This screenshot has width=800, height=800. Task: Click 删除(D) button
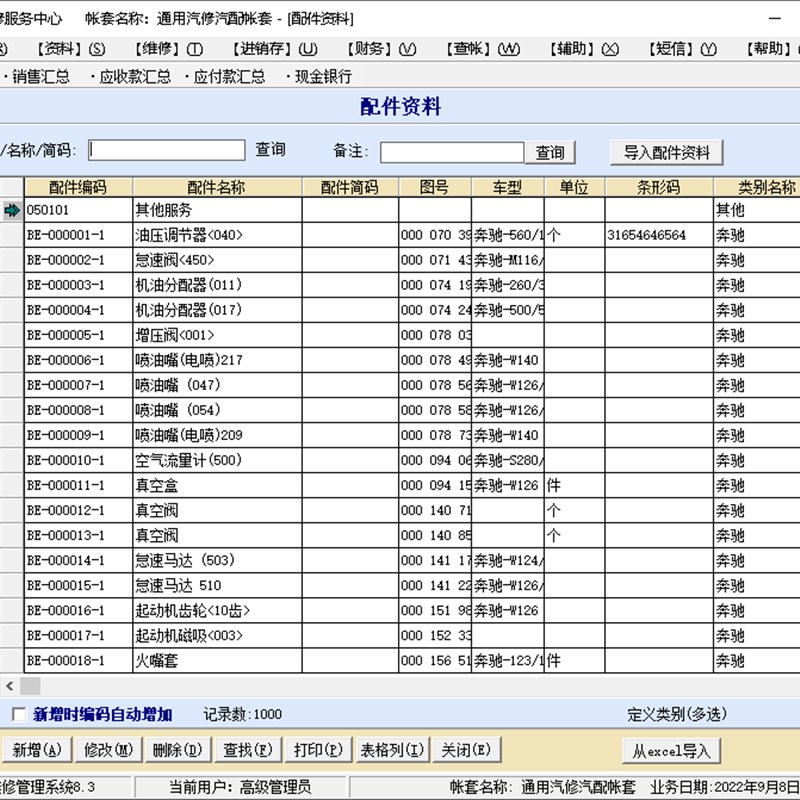click(178, 749)
